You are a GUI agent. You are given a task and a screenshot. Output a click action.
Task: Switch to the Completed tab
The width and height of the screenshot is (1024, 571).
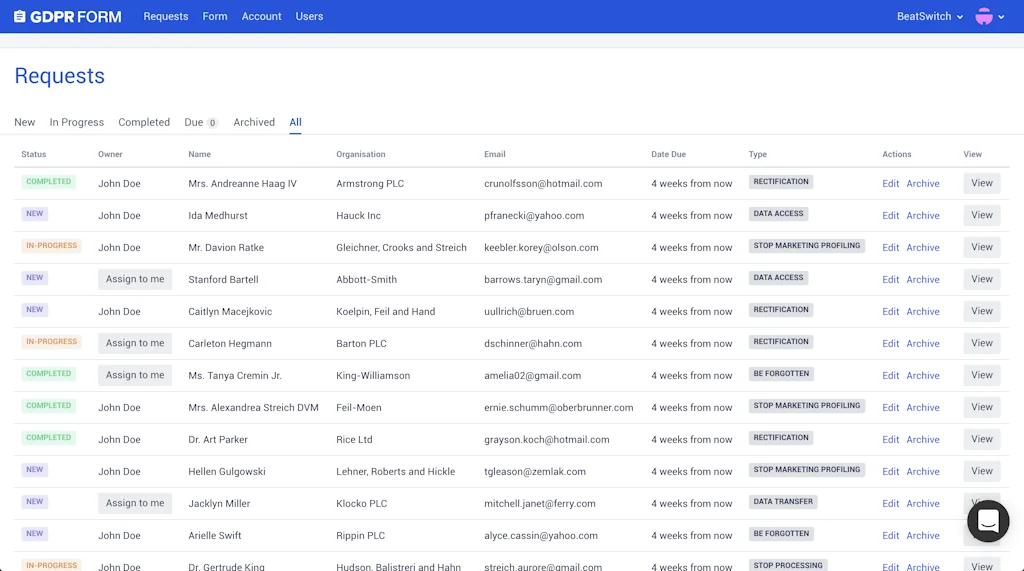tap(144, 122)
